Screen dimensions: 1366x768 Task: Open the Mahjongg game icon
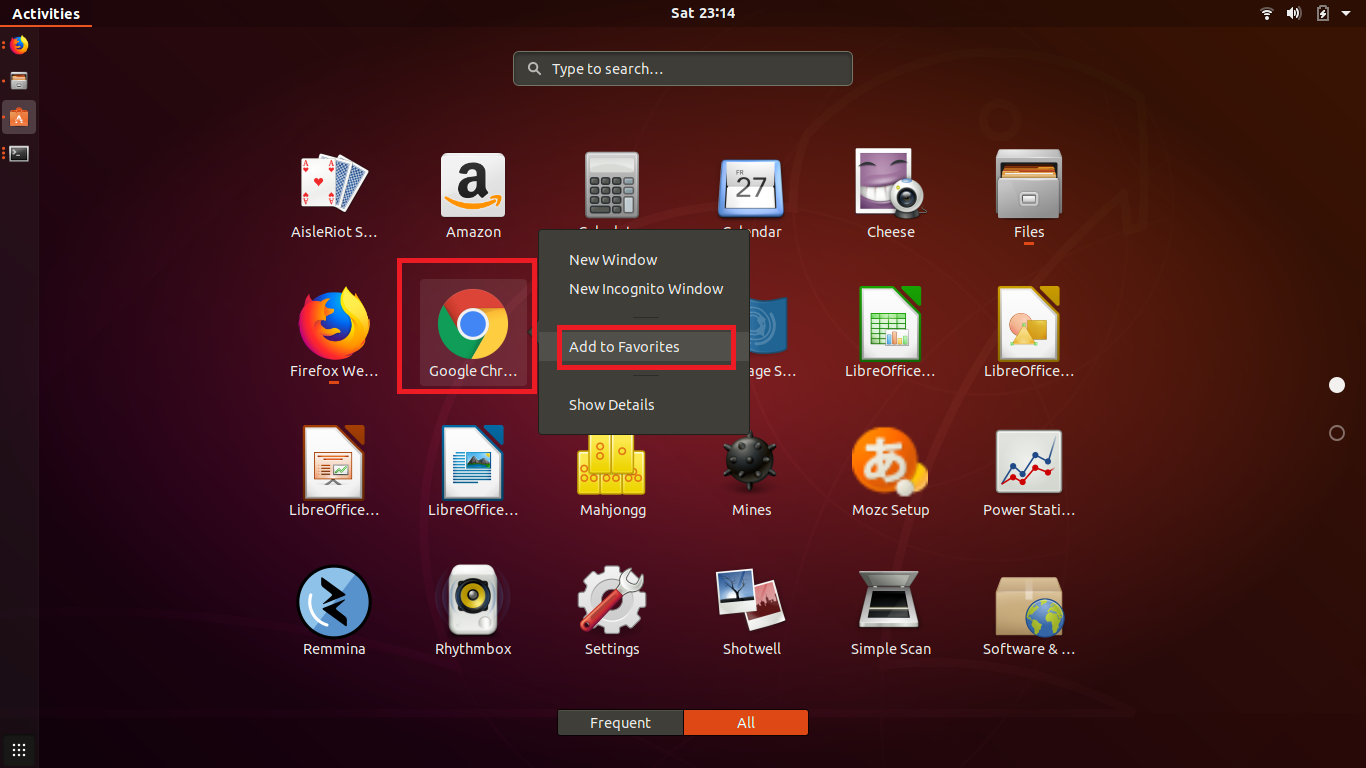coord(612,464)
